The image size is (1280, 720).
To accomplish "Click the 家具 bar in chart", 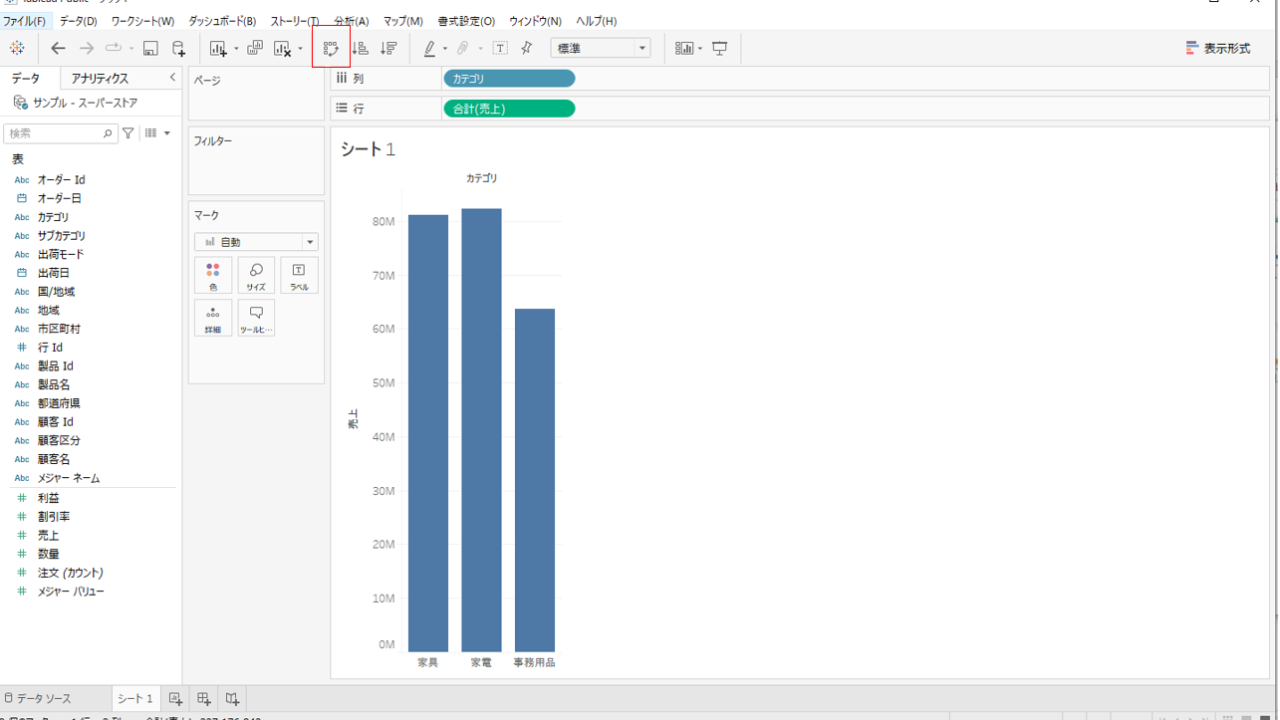I will click(x=428, y=433).
